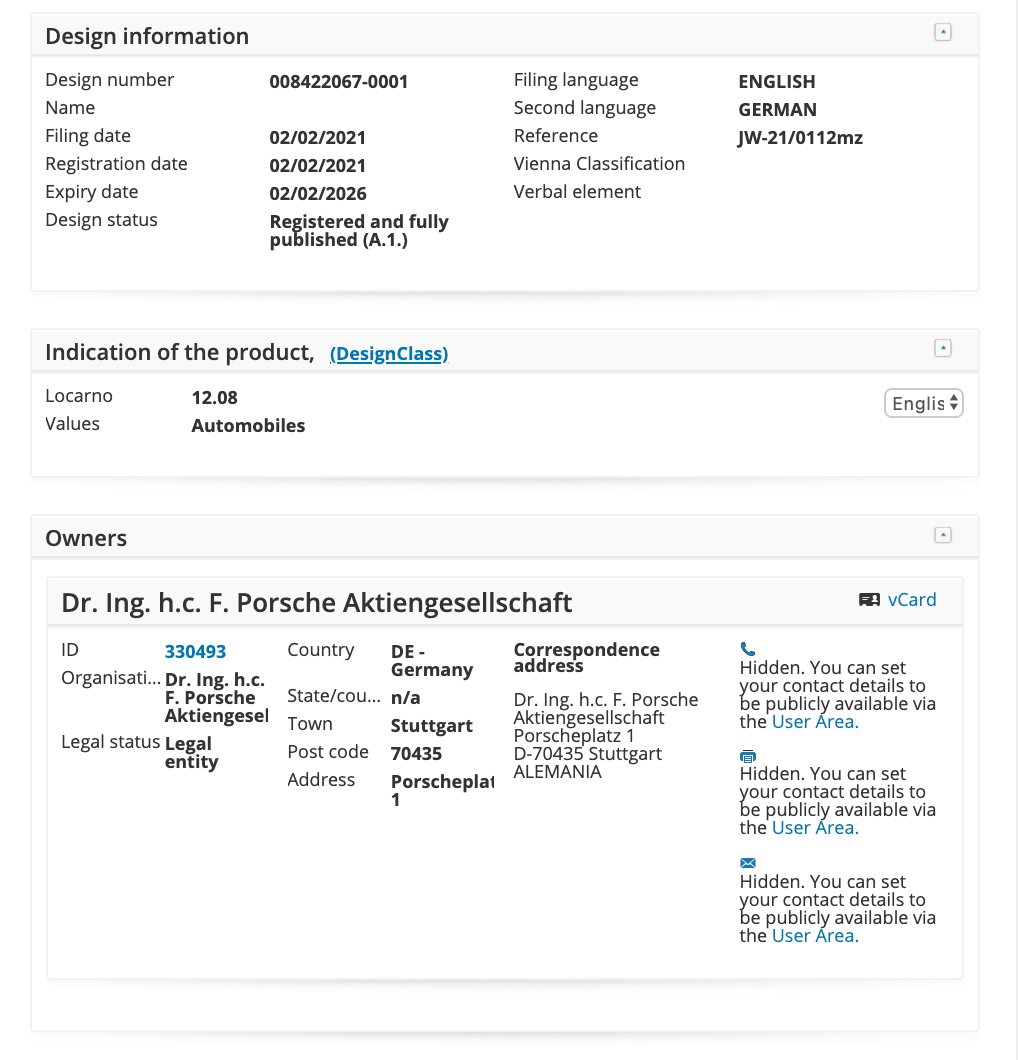Click the Owners section header title
The width and height of the screenshot is (1018, 1060).
tap(86, 539)
